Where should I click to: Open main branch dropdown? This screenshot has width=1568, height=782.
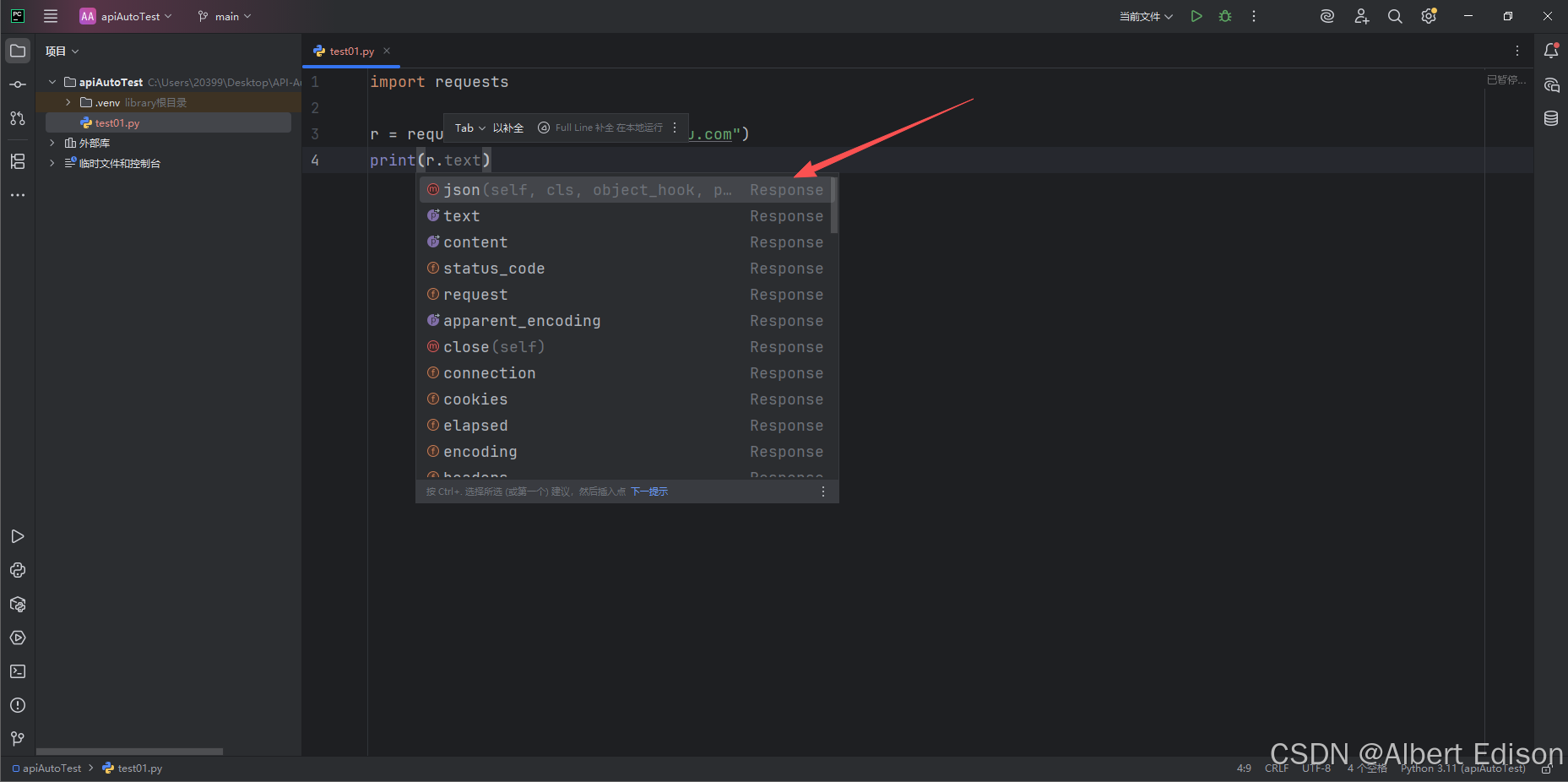tap(225, 16)
